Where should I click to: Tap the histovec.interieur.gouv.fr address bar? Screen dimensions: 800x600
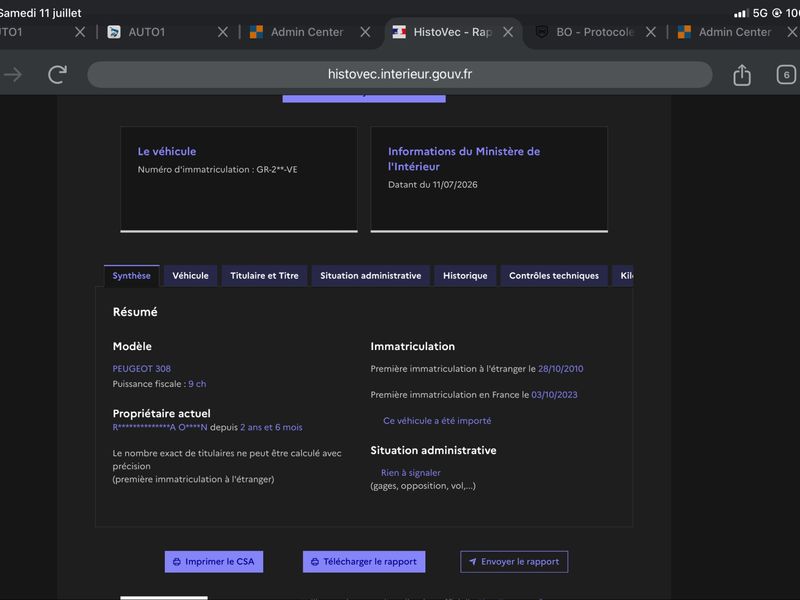click(399, 74)
